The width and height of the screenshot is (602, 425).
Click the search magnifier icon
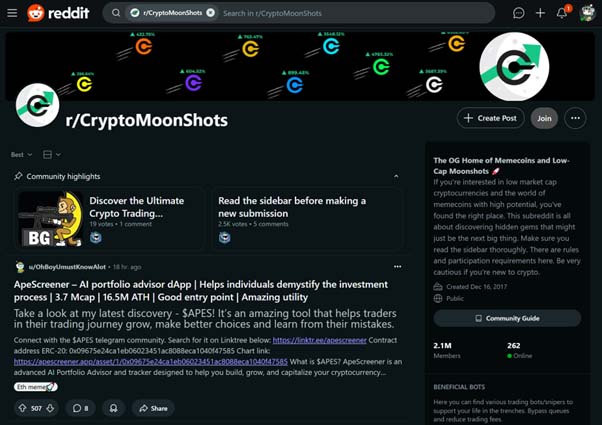[x=116, y=13]
